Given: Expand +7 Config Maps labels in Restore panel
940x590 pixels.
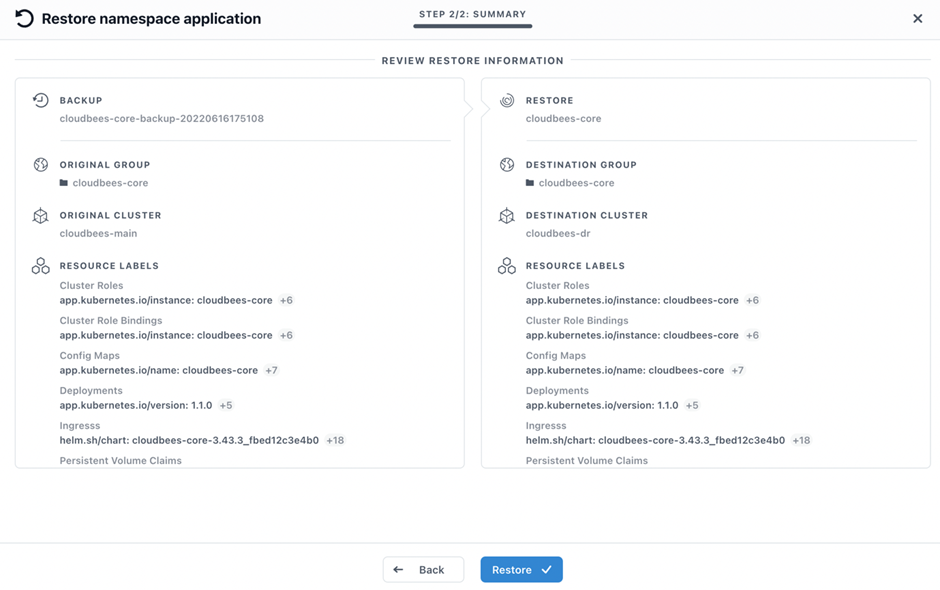Looking at the screenshot, I should [737, 371].
